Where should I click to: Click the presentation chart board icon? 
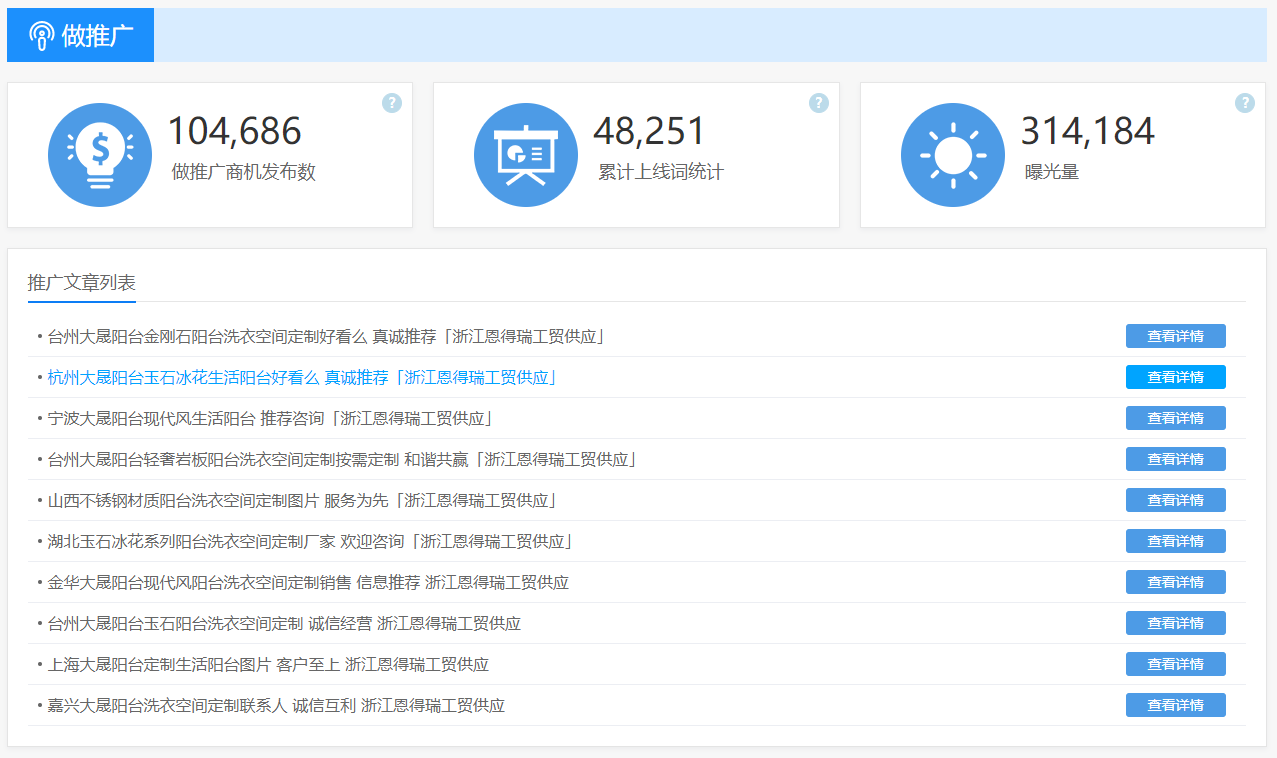(x=526, y=155)
